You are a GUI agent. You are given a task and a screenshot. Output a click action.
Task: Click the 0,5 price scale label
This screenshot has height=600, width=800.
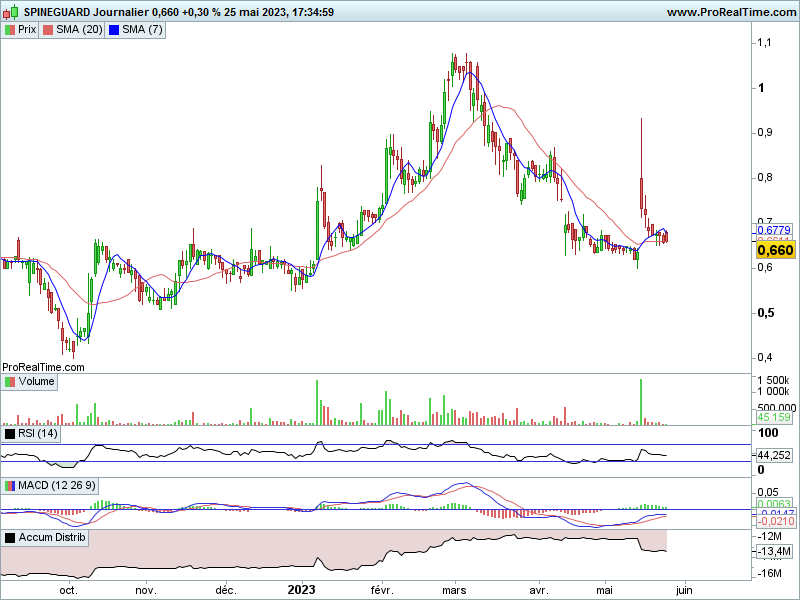click(x=765, y=312)
